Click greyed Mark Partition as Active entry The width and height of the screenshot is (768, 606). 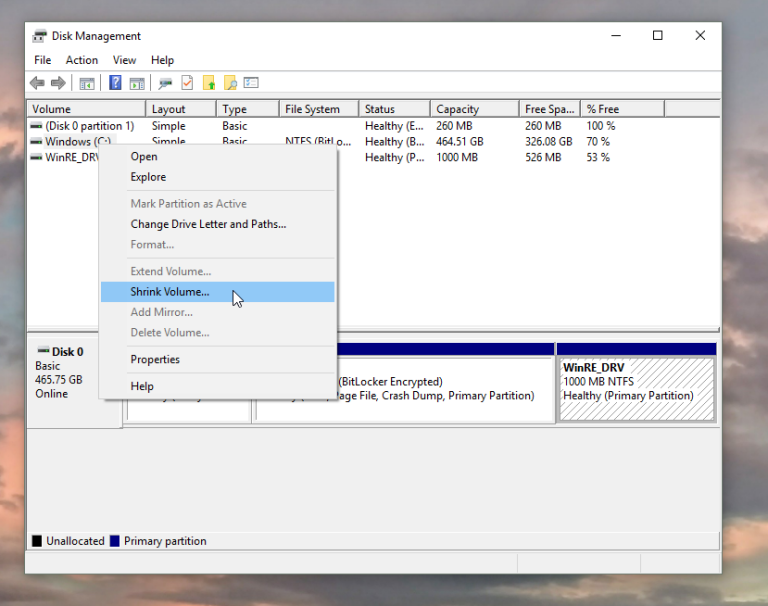pos(217,204)
